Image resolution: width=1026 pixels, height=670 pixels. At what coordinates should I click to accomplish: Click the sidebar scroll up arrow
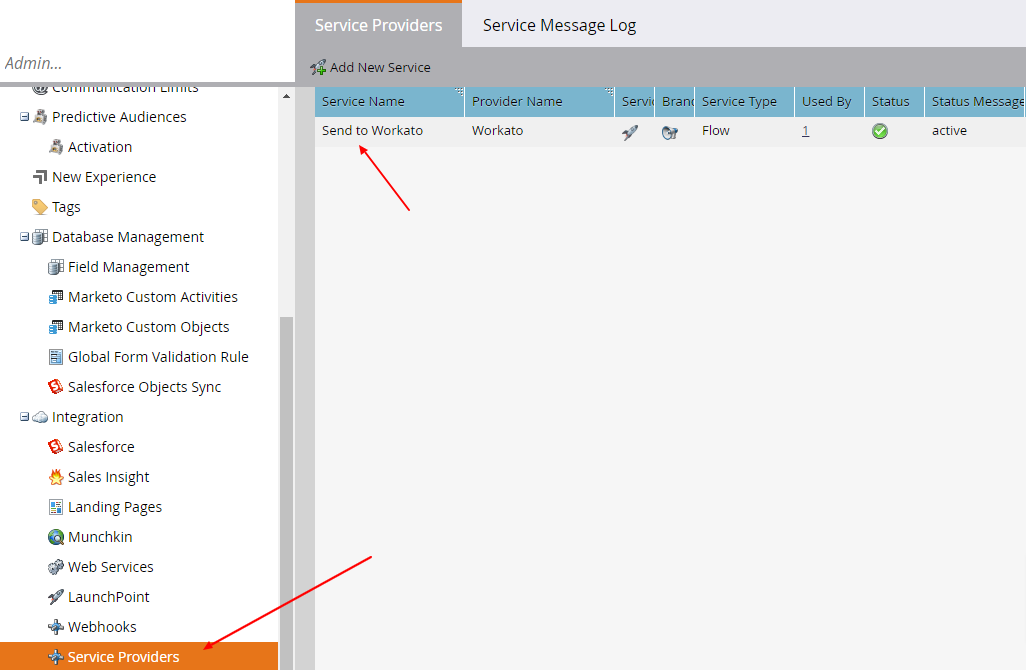tap(286, 97)
